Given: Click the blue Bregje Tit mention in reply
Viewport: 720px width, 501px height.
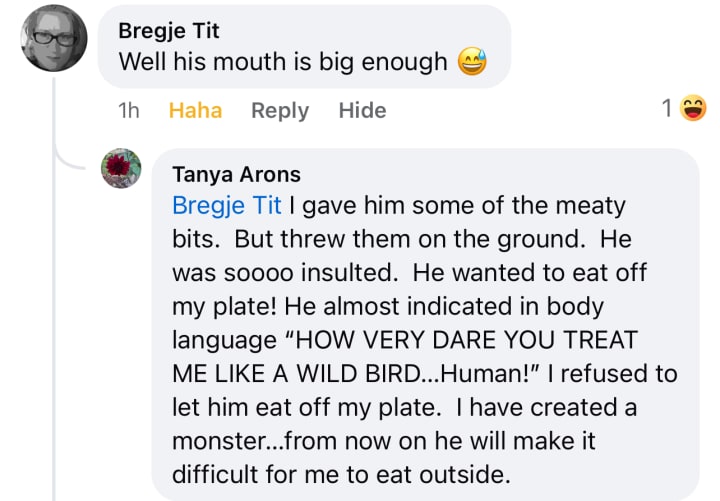Looking at the screenshot, I should (x=227, y=206).
